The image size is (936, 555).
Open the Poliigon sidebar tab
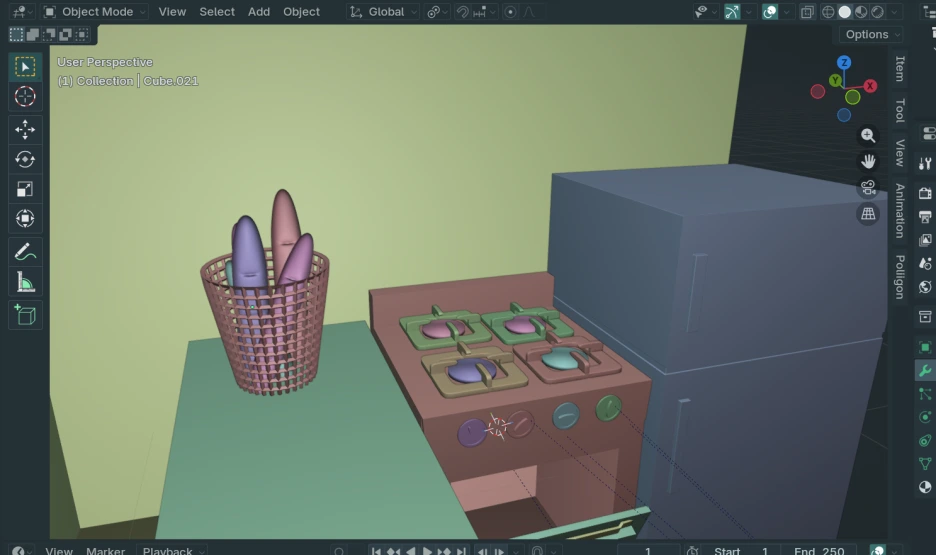click(x=900, y=277)
